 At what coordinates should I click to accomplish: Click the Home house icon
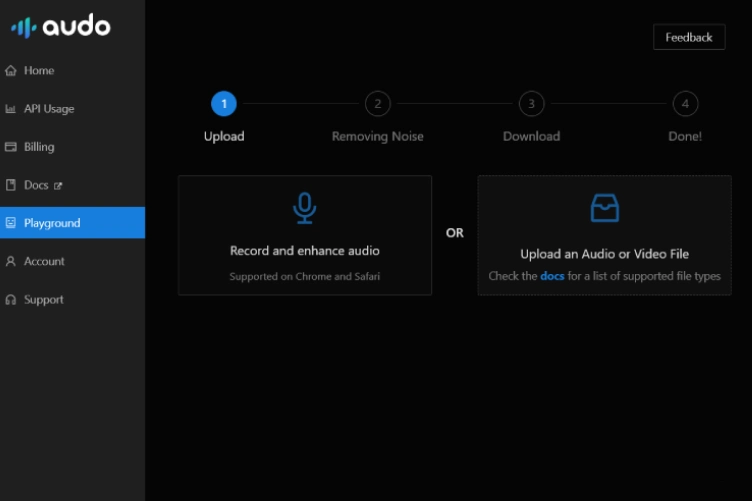[11, 70]
